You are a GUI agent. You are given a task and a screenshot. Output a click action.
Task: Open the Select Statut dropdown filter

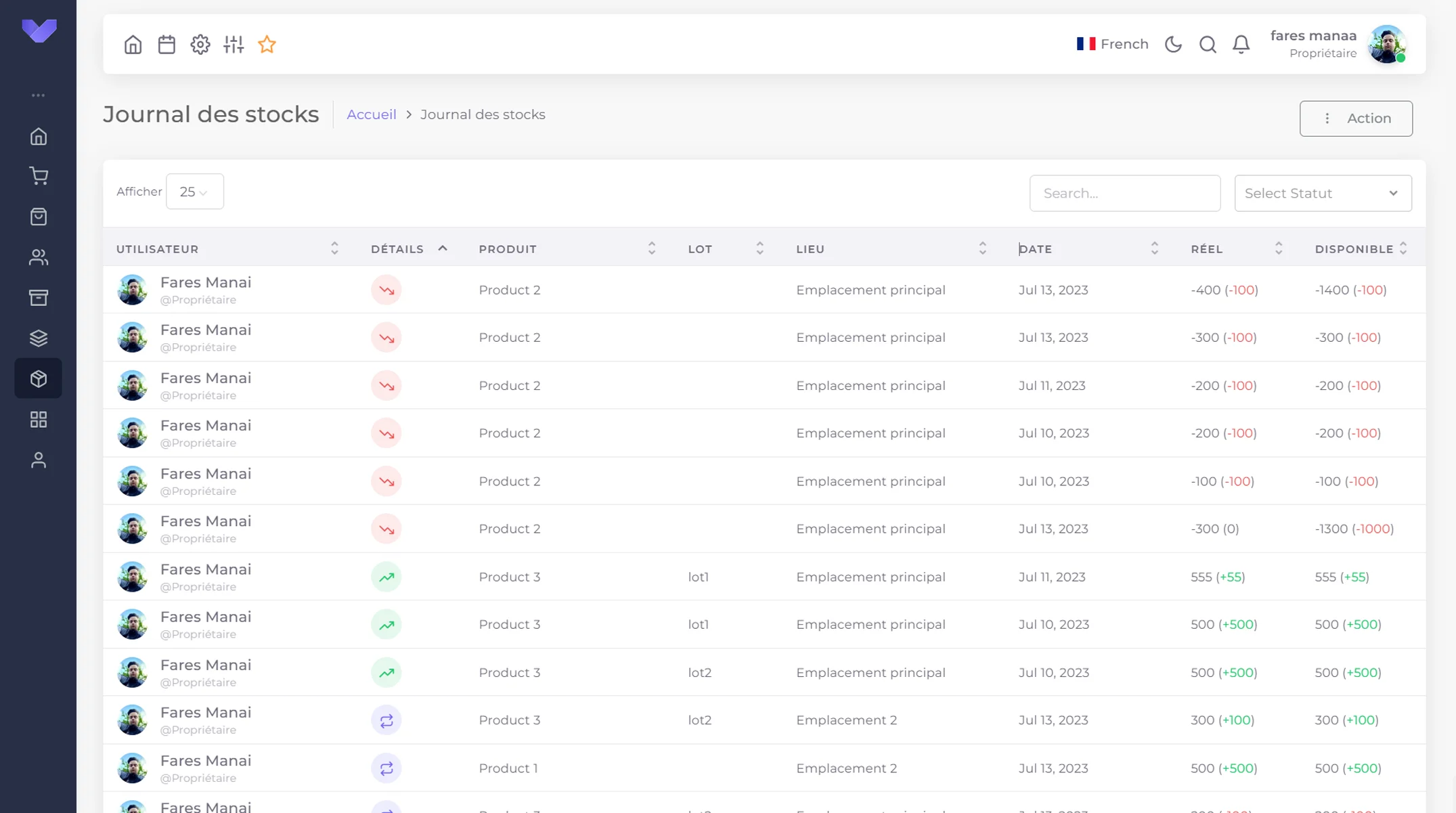[1322, 192]
